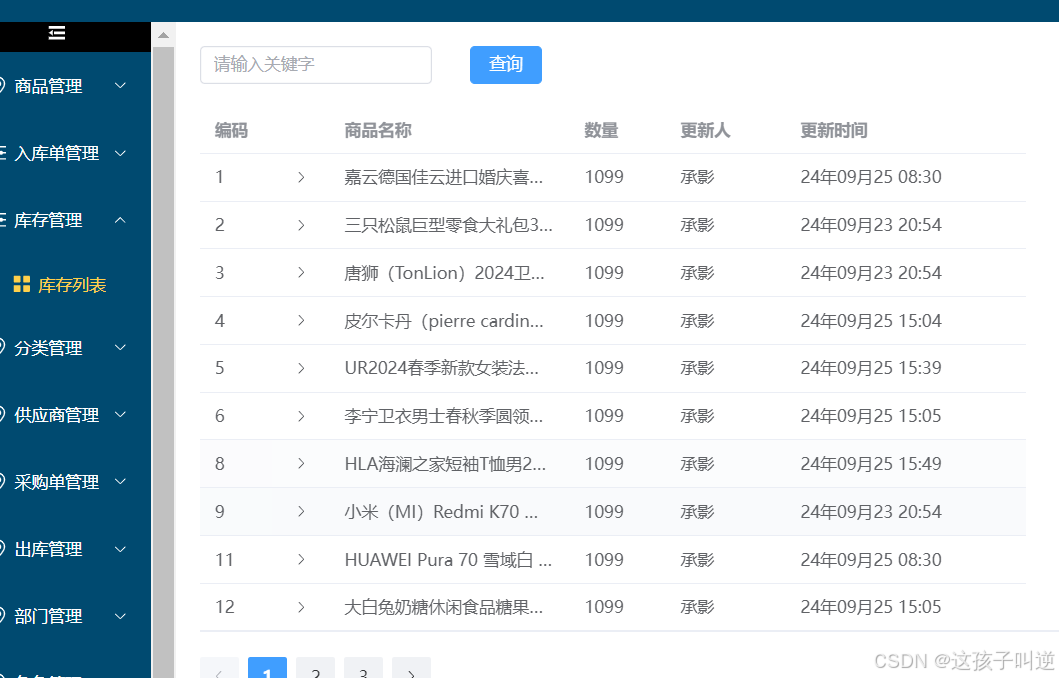Image resolution: width=1059 pixels, height=678 pixels.
Task: Click the 24年09月25 15:49 timestamp
Action: pos(871,464)
